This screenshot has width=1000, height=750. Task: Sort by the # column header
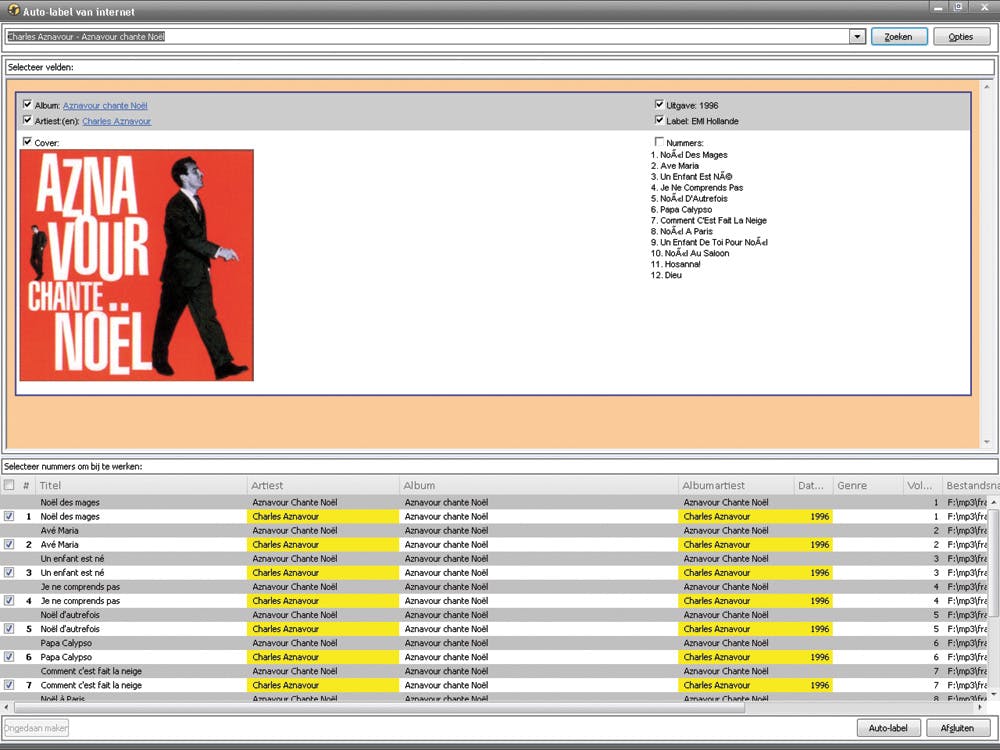click(x=26, y=485)
